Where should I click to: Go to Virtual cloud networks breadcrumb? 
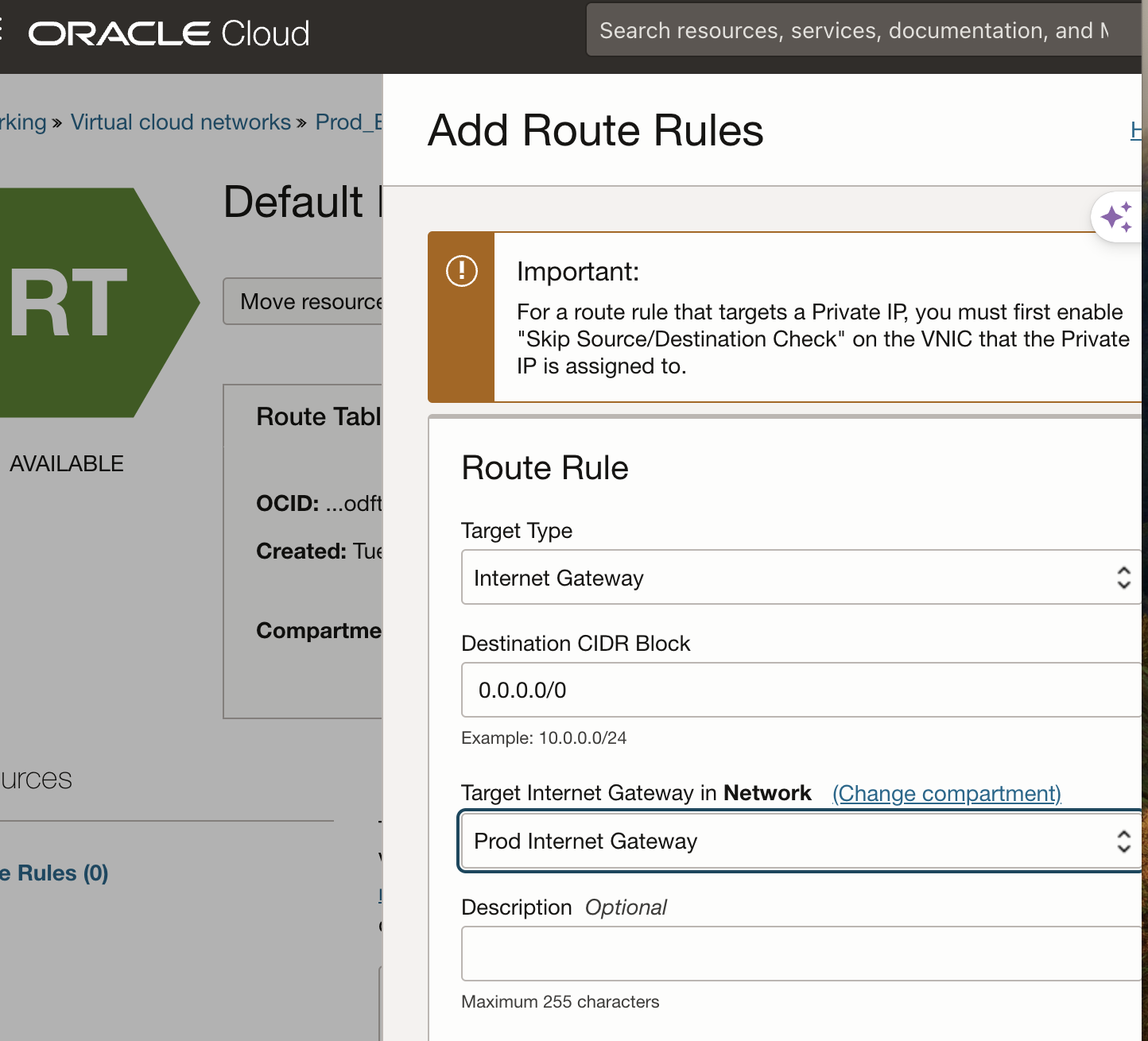tap(180, 122)
